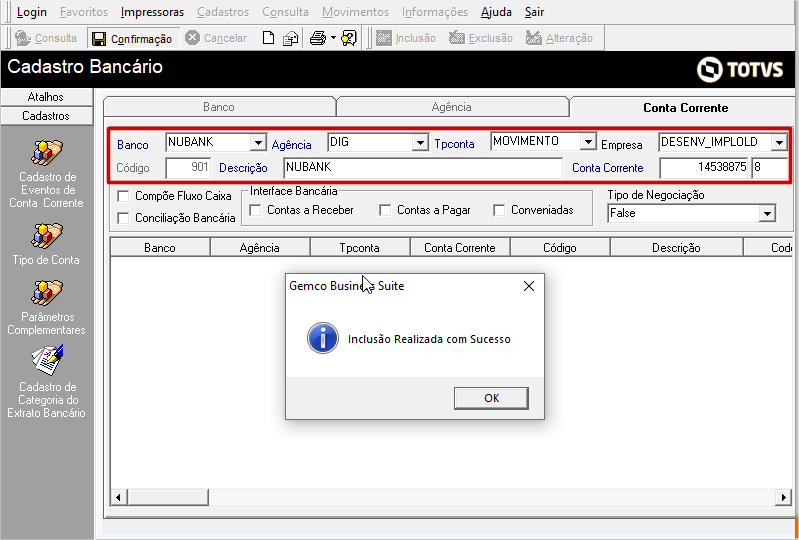Open the Ajuda menu
799x540 pixels.
[496, 12]
